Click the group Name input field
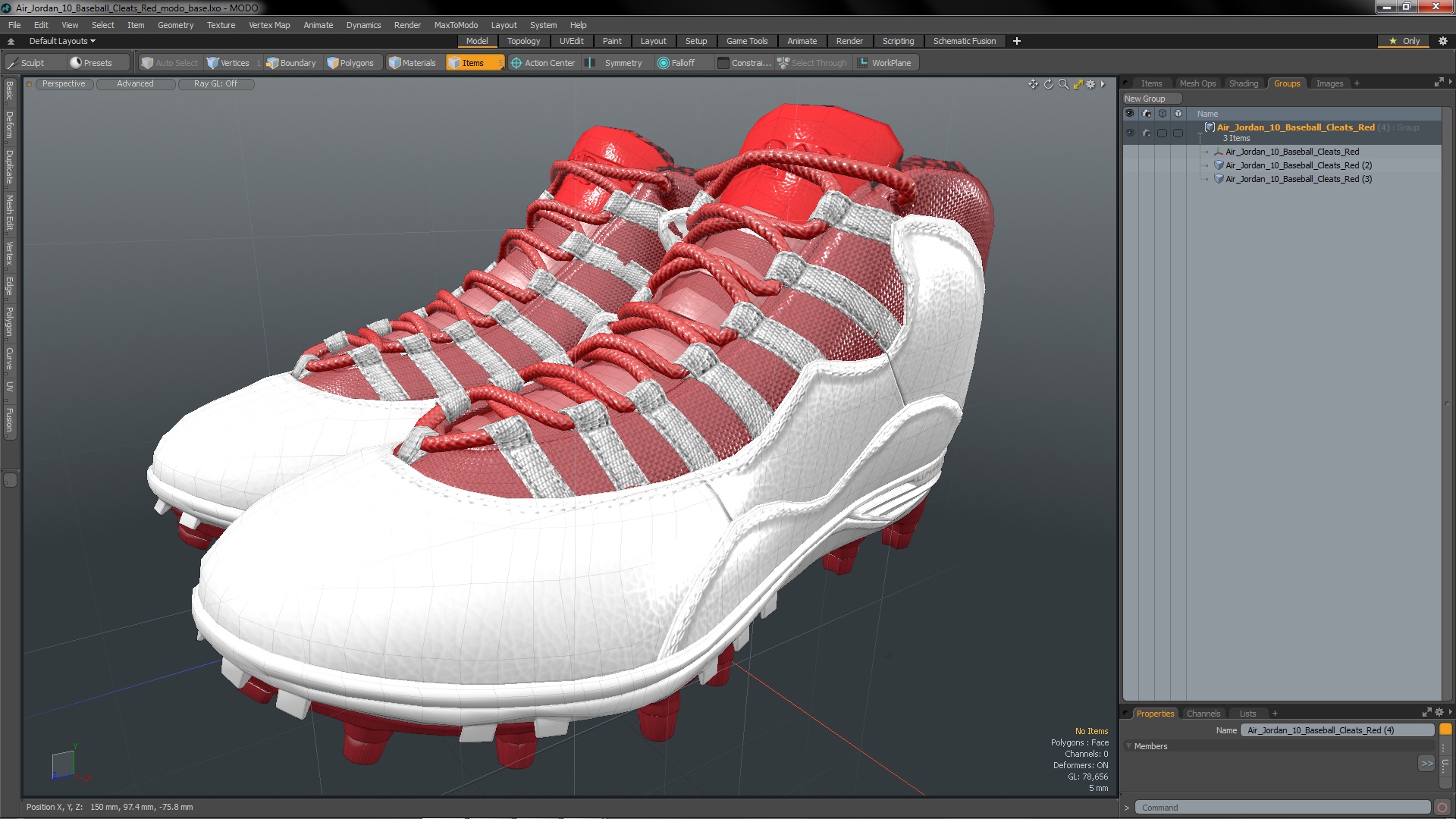1456x819 pixels. [1337, 730]
